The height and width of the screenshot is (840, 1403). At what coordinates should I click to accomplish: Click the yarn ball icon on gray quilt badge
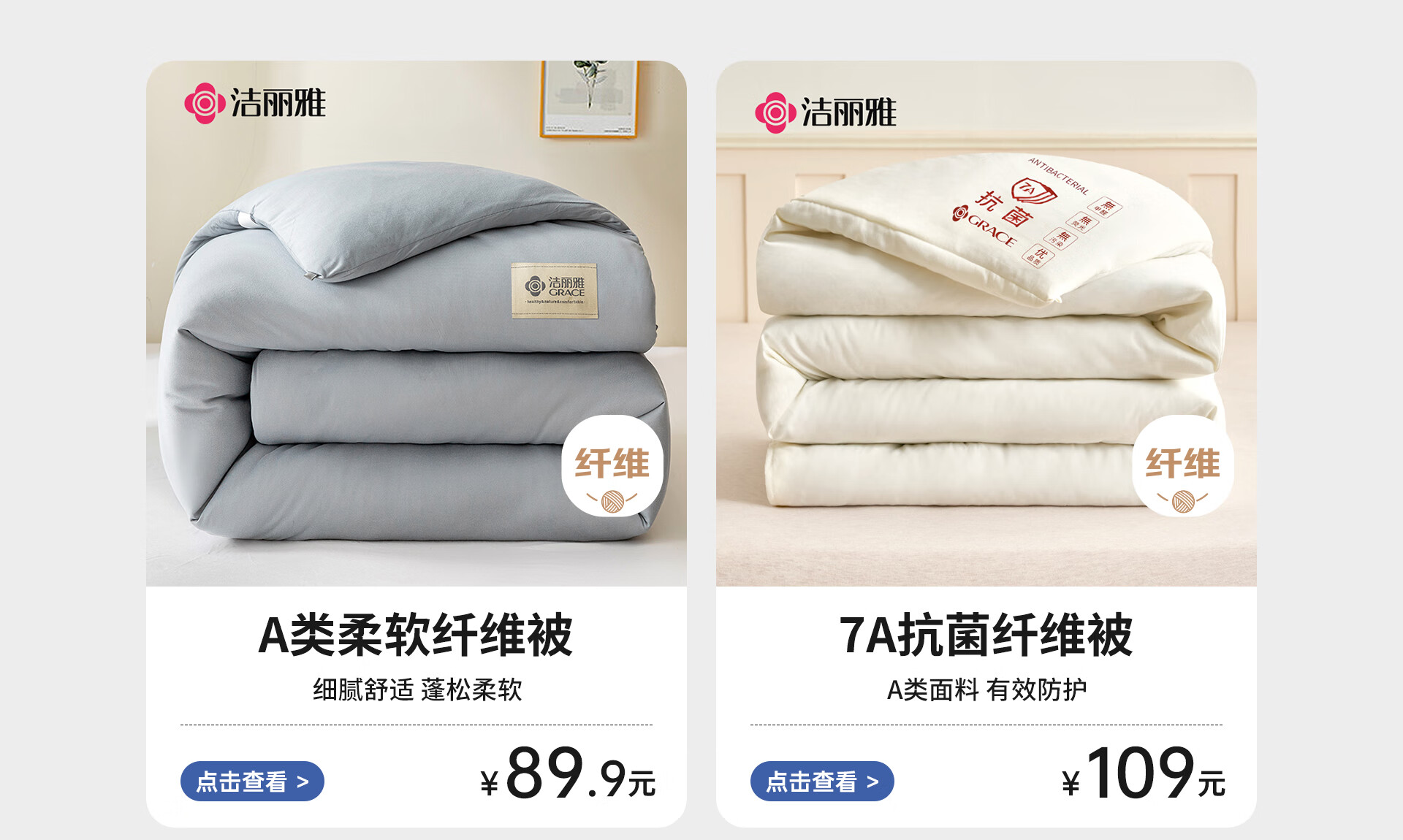tap(612, 501)
